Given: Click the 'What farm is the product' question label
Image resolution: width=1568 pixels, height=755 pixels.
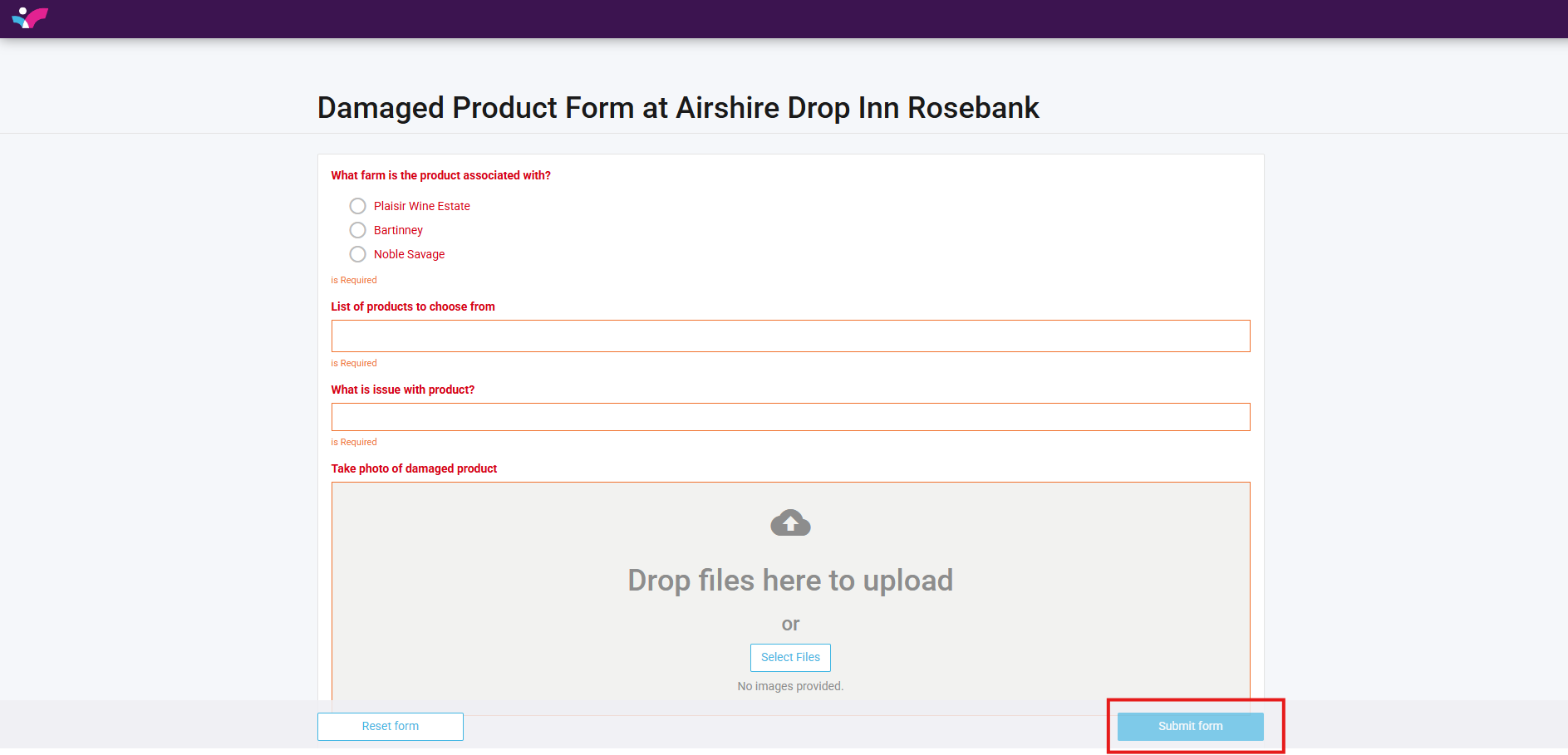Looking at the screenshot, I should point(440,175).
